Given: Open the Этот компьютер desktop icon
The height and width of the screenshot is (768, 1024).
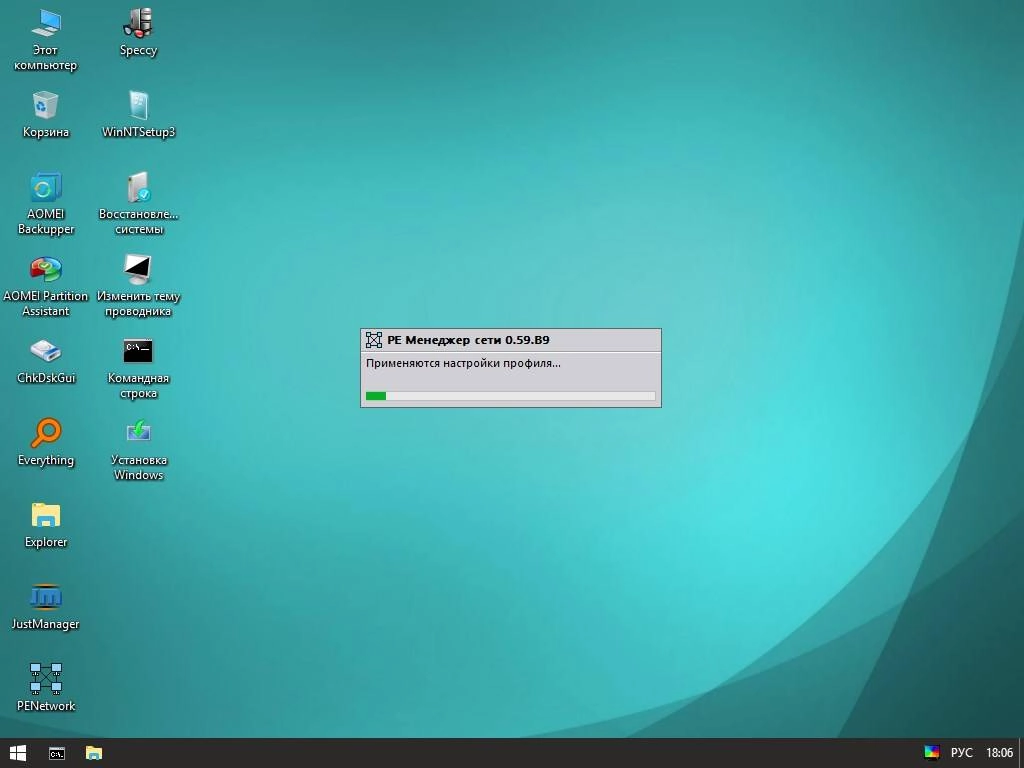Looking at the screenshot, I should (45, 39).
